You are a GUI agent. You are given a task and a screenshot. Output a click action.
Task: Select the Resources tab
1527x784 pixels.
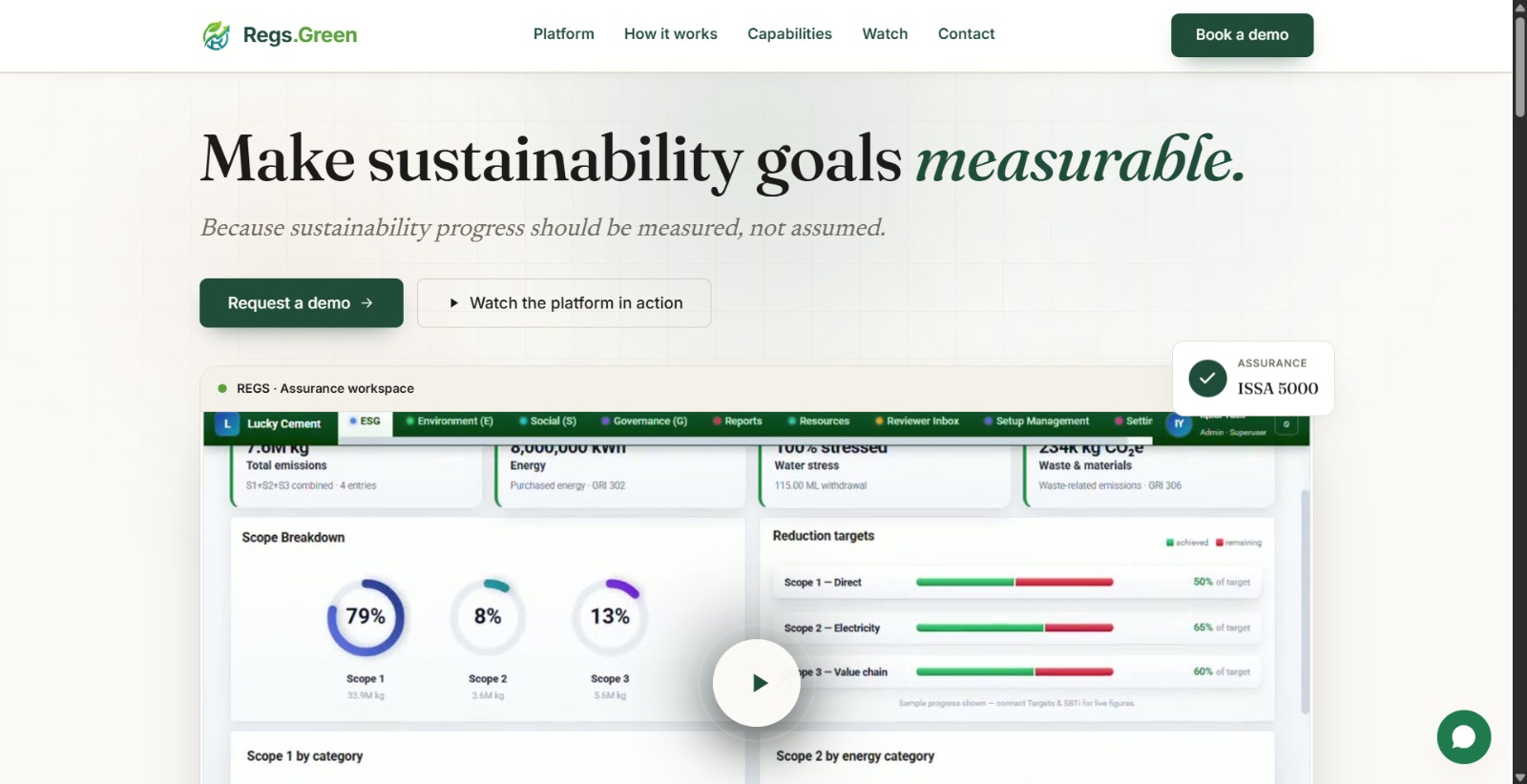coord(818,422)
